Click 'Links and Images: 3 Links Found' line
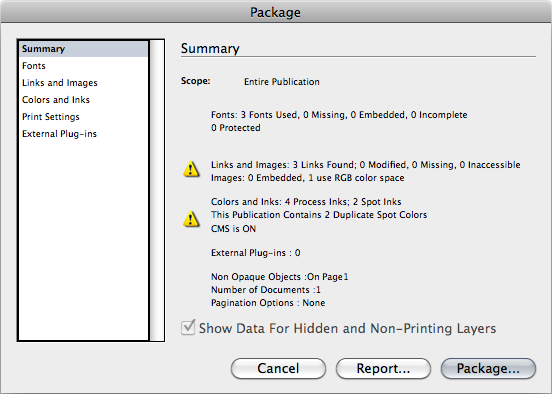The image size is (552, 394). pos(365,165)
